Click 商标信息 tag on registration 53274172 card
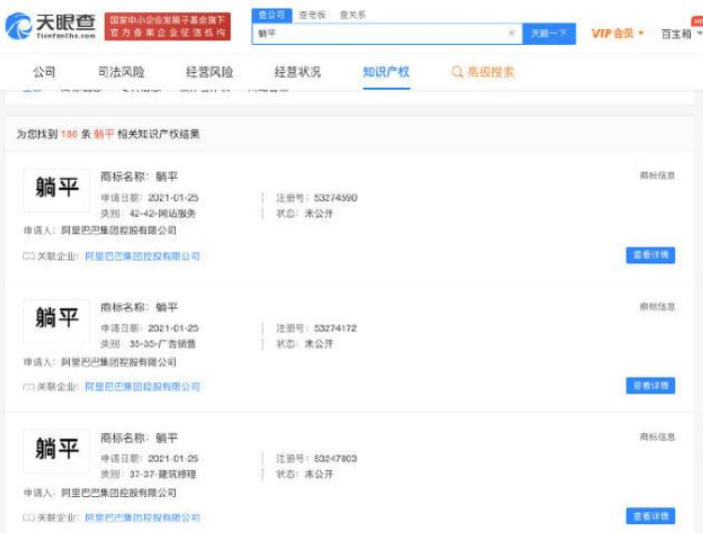This screenshot has height=533, width=703. tap(657, 307)
